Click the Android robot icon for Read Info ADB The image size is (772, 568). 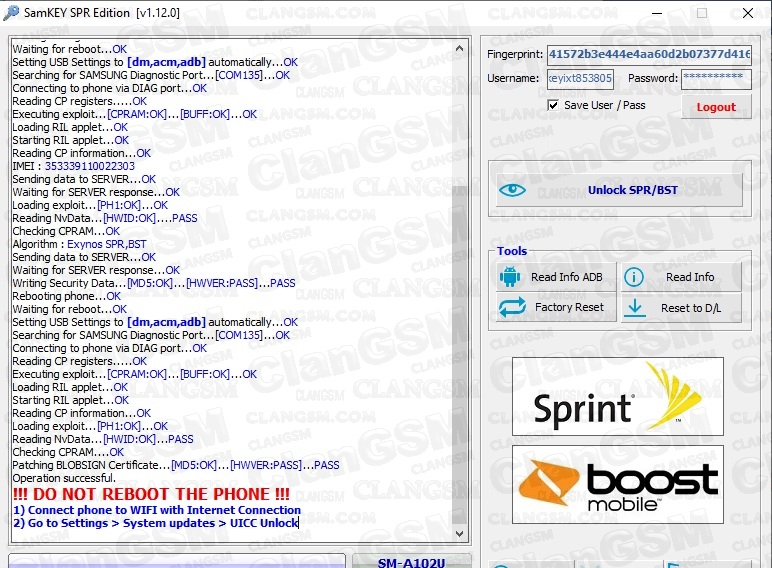click(x=510, y=277)
